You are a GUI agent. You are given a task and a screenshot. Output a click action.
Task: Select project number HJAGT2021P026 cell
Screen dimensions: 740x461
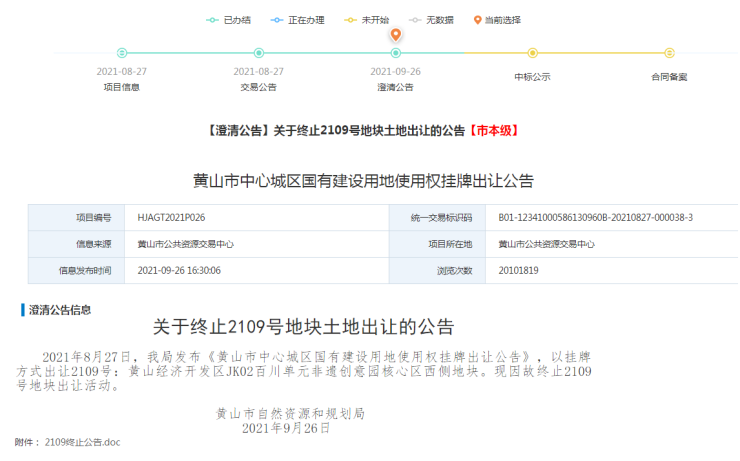pyautogui.click(x=257, y=218)
